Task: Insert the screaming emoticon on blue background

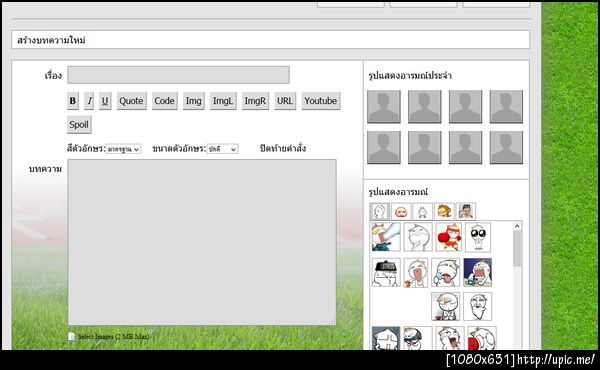Action: (x=478, y=272)
